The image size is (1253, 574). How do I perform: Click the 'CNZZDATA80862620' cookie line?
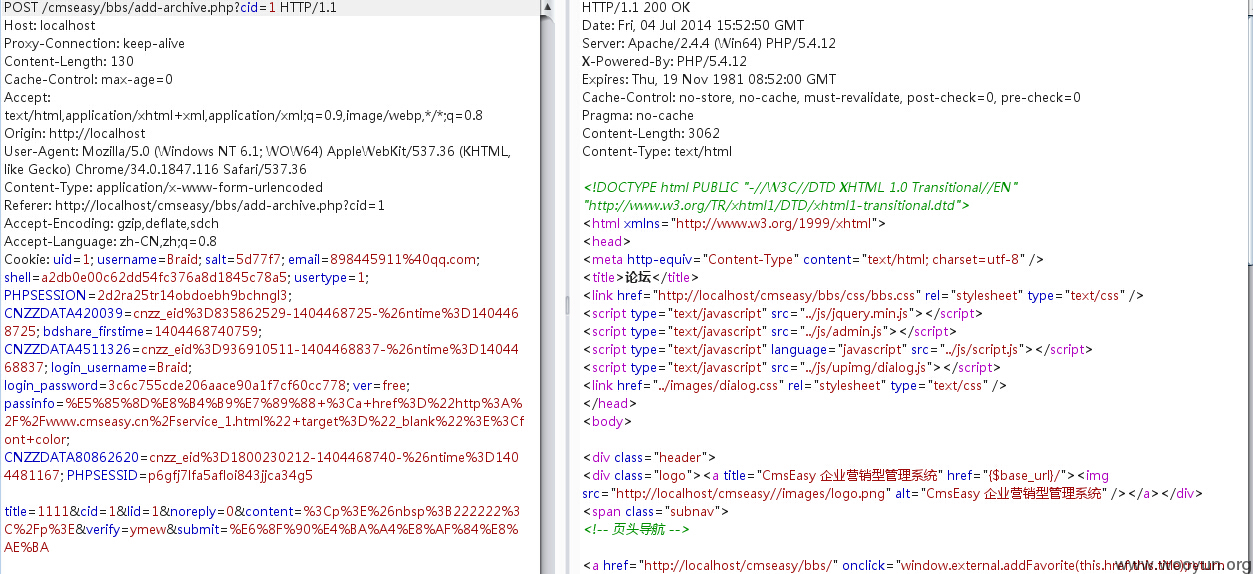[261, 457]
